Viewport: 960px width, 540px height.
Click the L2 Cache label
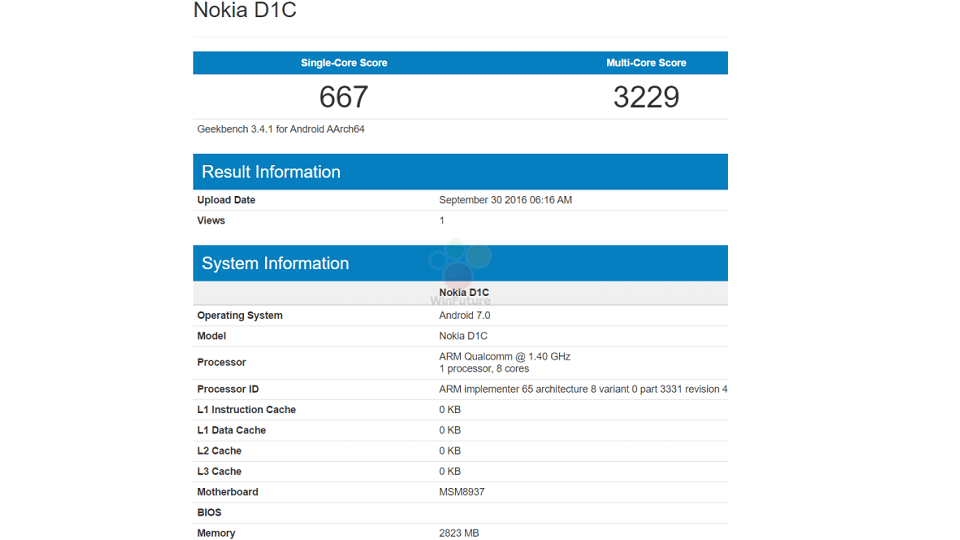click(219, 451)
